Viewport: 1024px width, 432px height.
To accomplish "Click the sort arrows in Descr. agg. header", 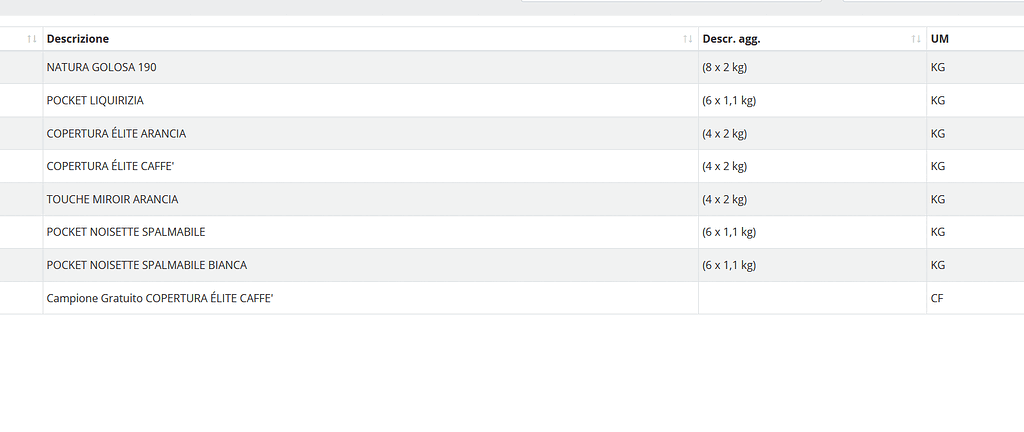I will pyautogui.click(x=916, y=39).
